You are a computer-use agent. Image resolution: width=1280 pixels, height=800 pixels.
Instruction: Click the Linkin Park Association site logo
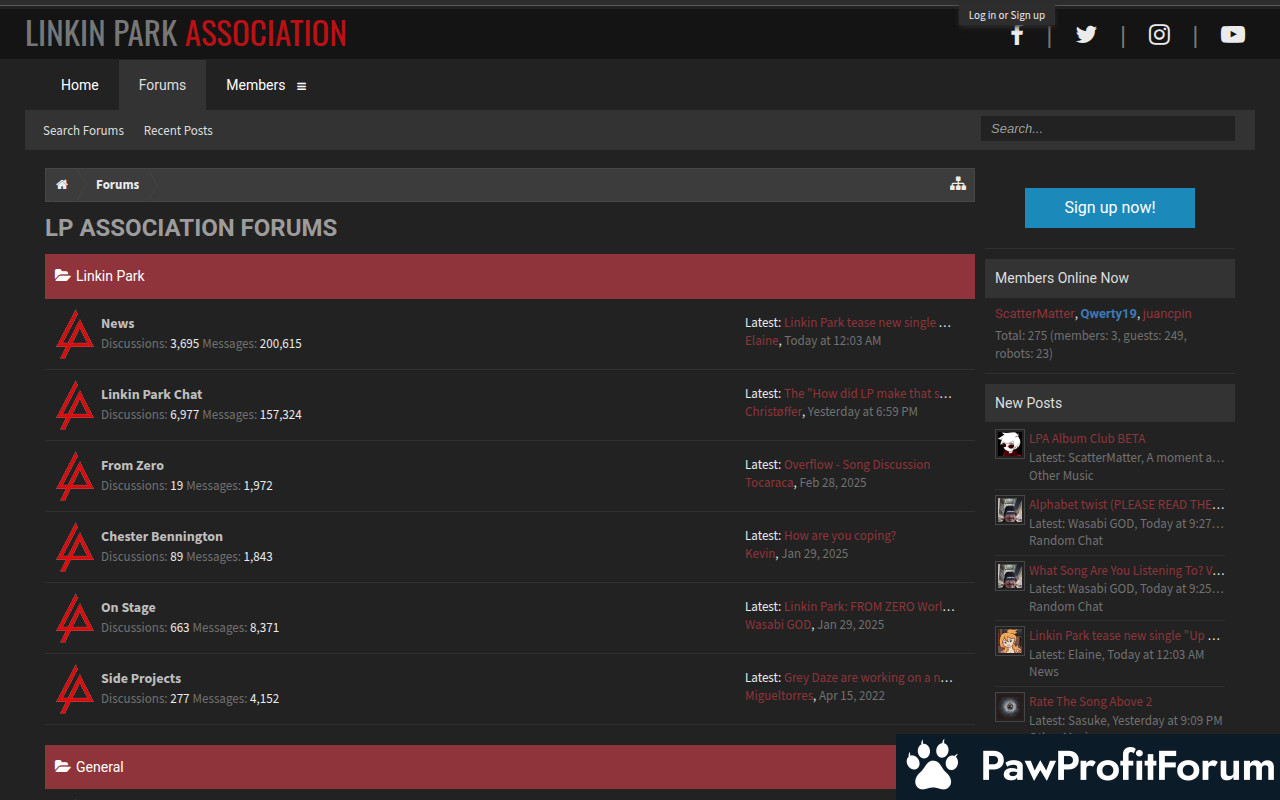[x=186, y=33]
